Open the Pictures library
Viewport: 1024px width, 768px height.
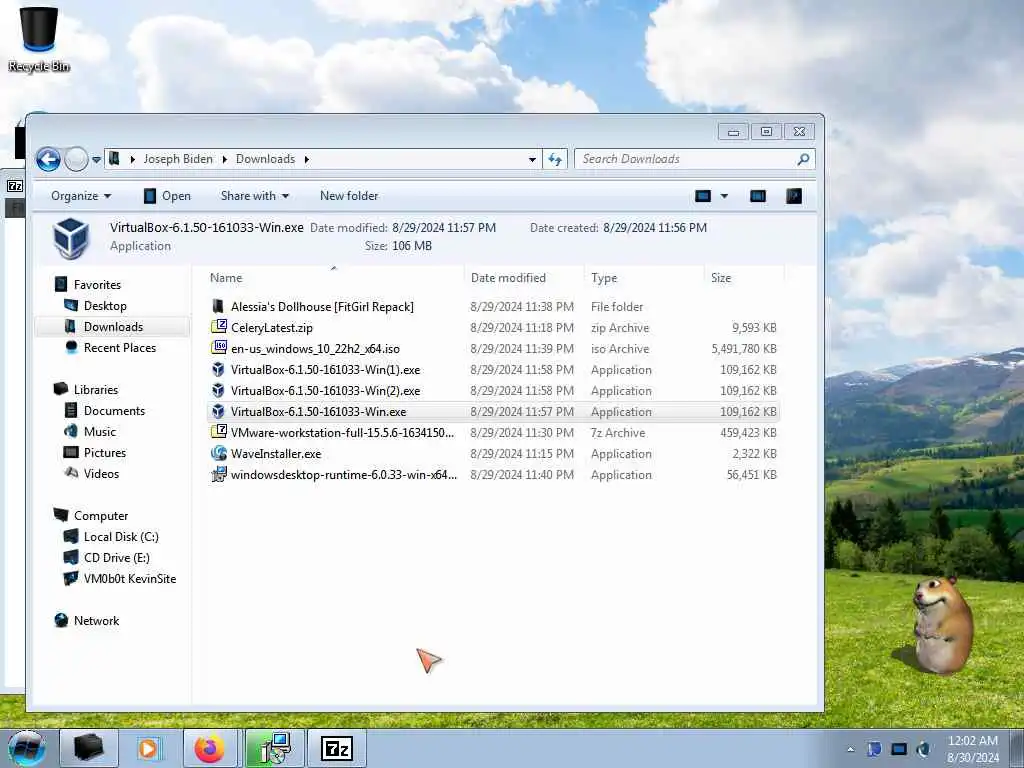[104, 453]
